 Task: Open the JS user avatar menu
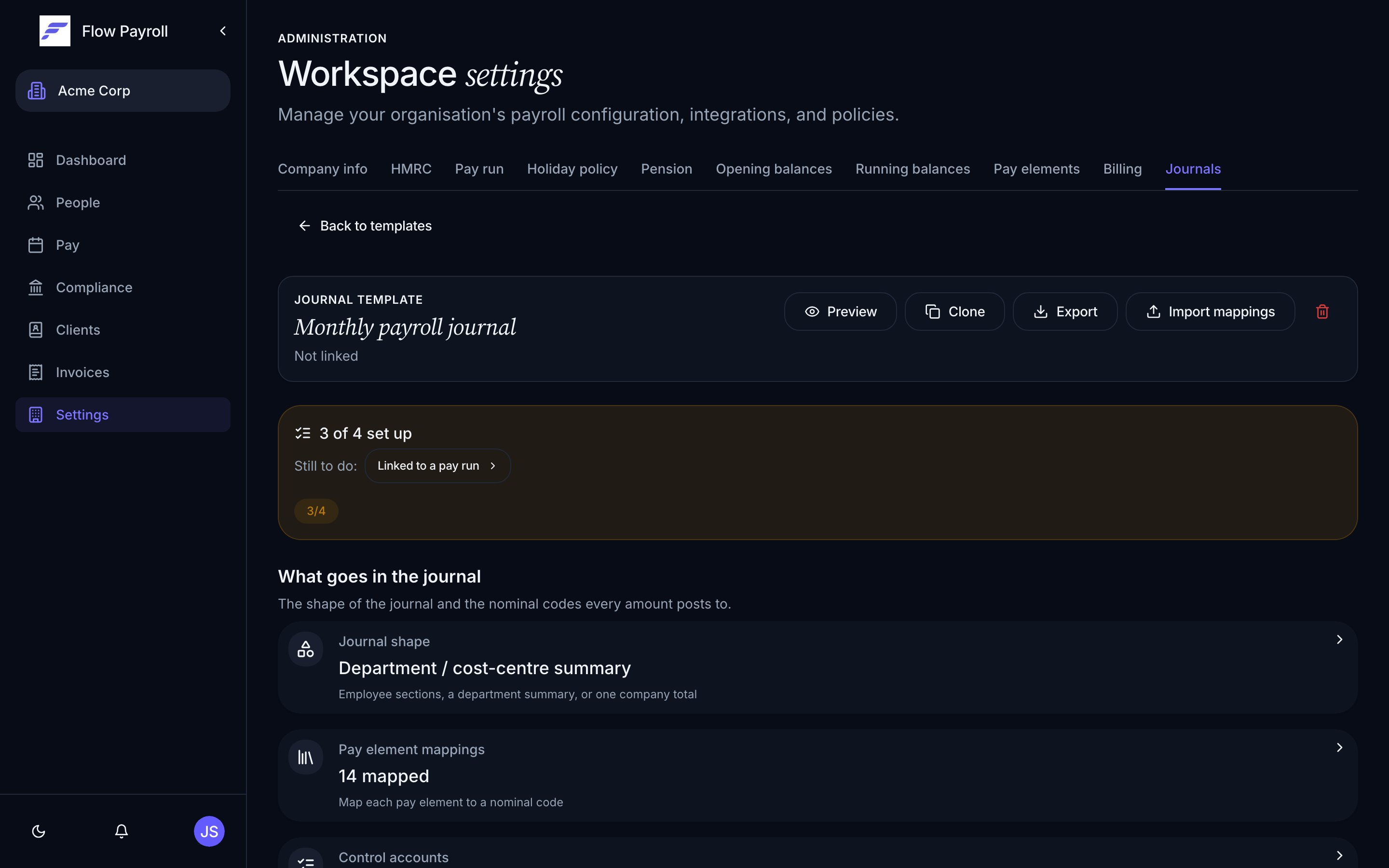click(209, 831)
